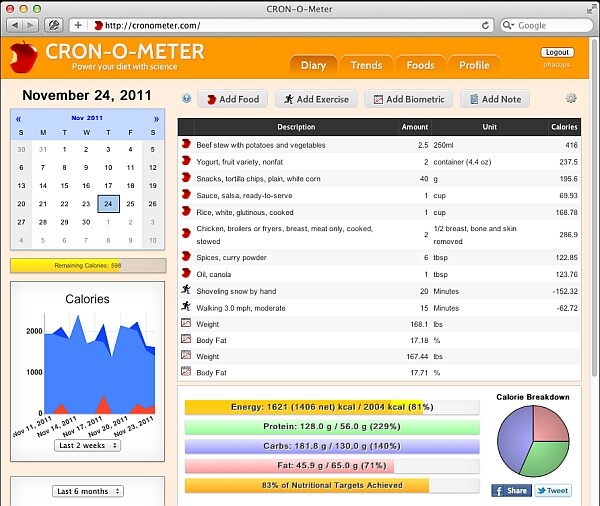The width and height of the screenshot is (600, 506).
Task: Click the runner icon beside Shoveling snow row
Action: (x=186, y=289)
